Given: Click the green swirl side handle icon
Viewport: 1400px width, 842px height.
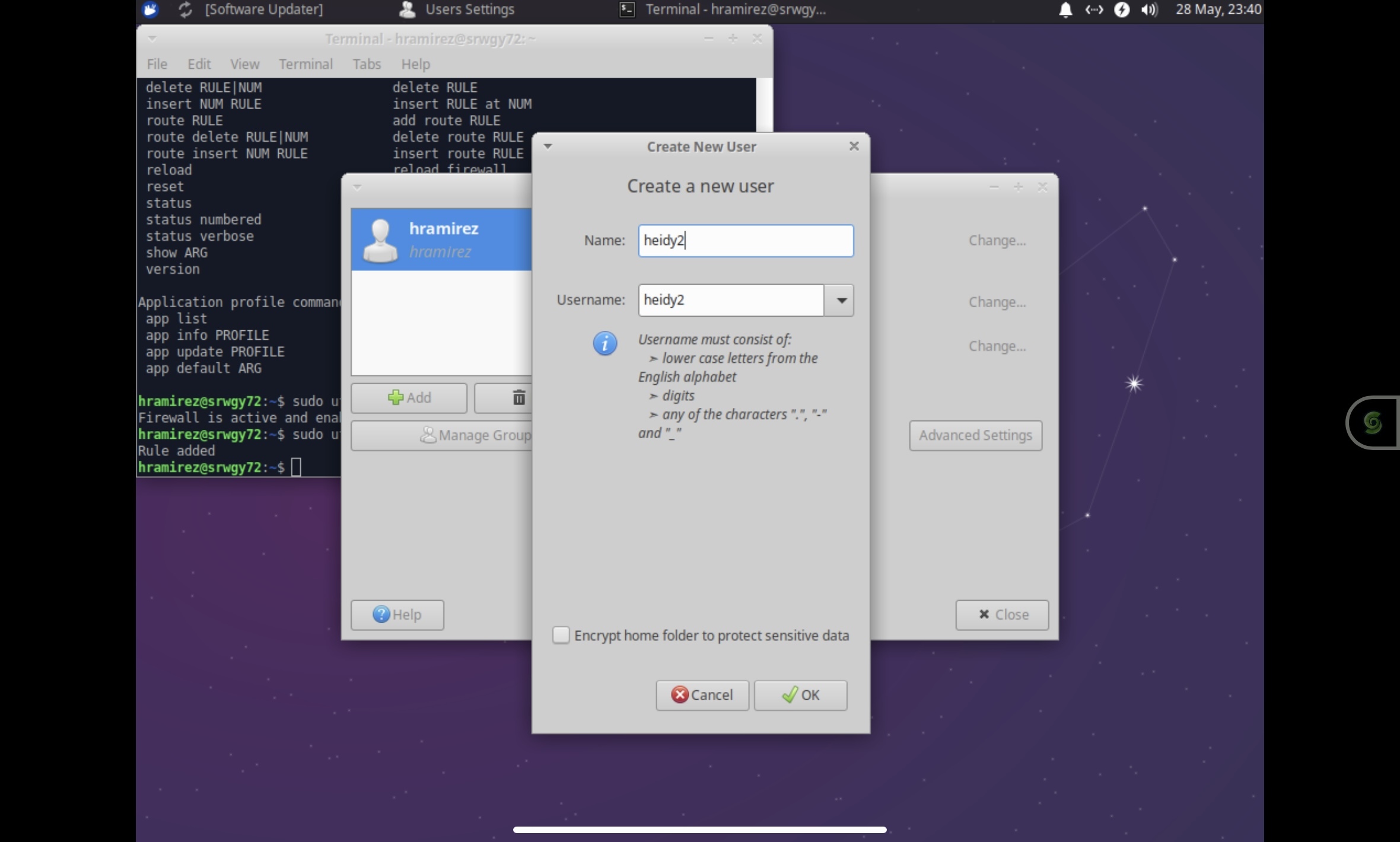Looking at the screenshot, I should point(1373,423).
